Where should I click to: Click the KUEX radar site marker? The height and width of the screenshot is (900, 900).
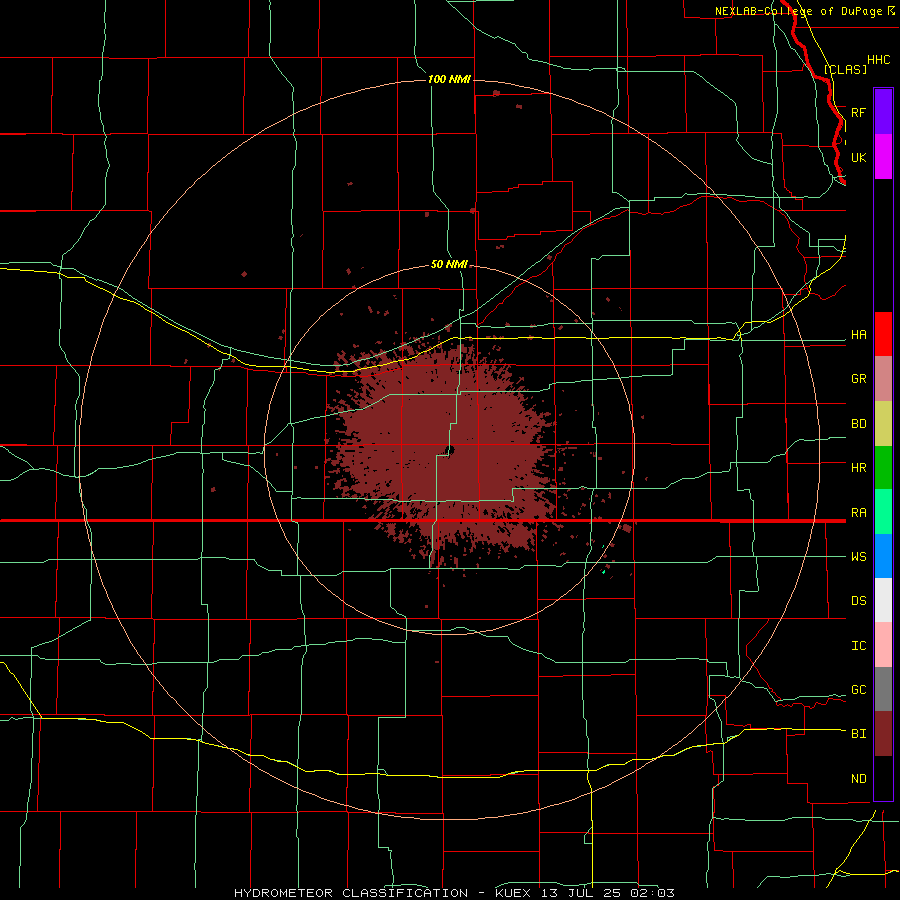[x=450, y=451]
